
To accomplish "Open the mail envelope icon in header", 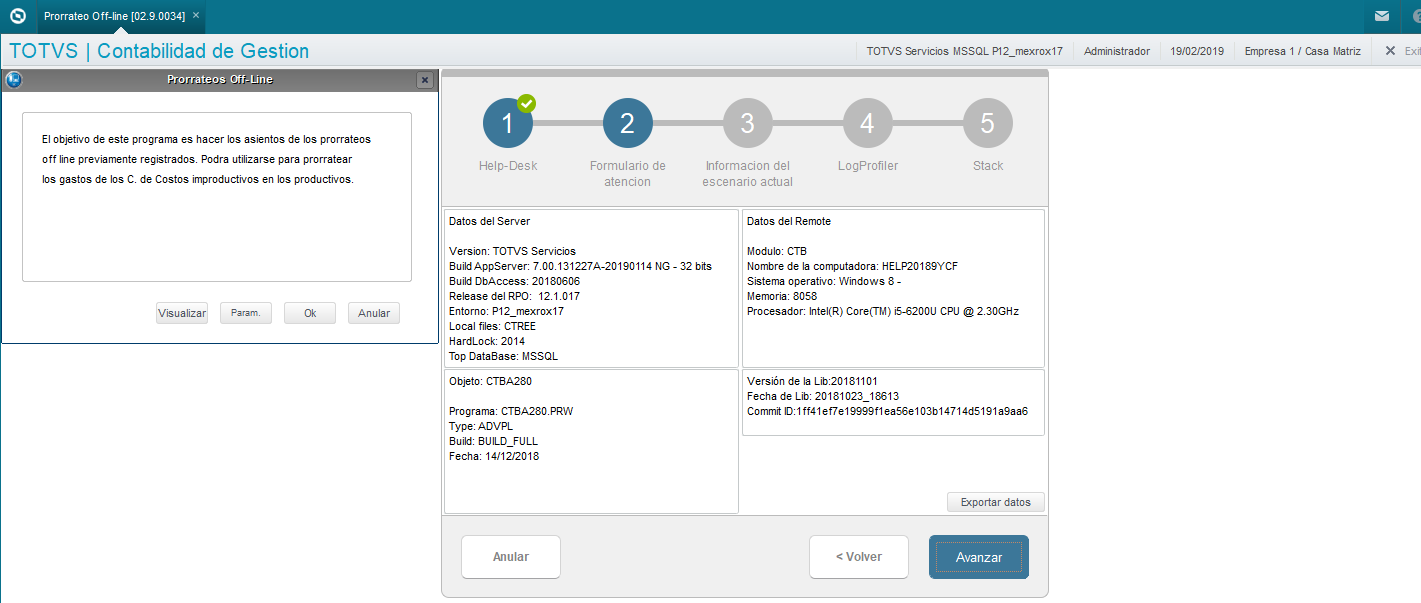I will [x=1381, y=16].
